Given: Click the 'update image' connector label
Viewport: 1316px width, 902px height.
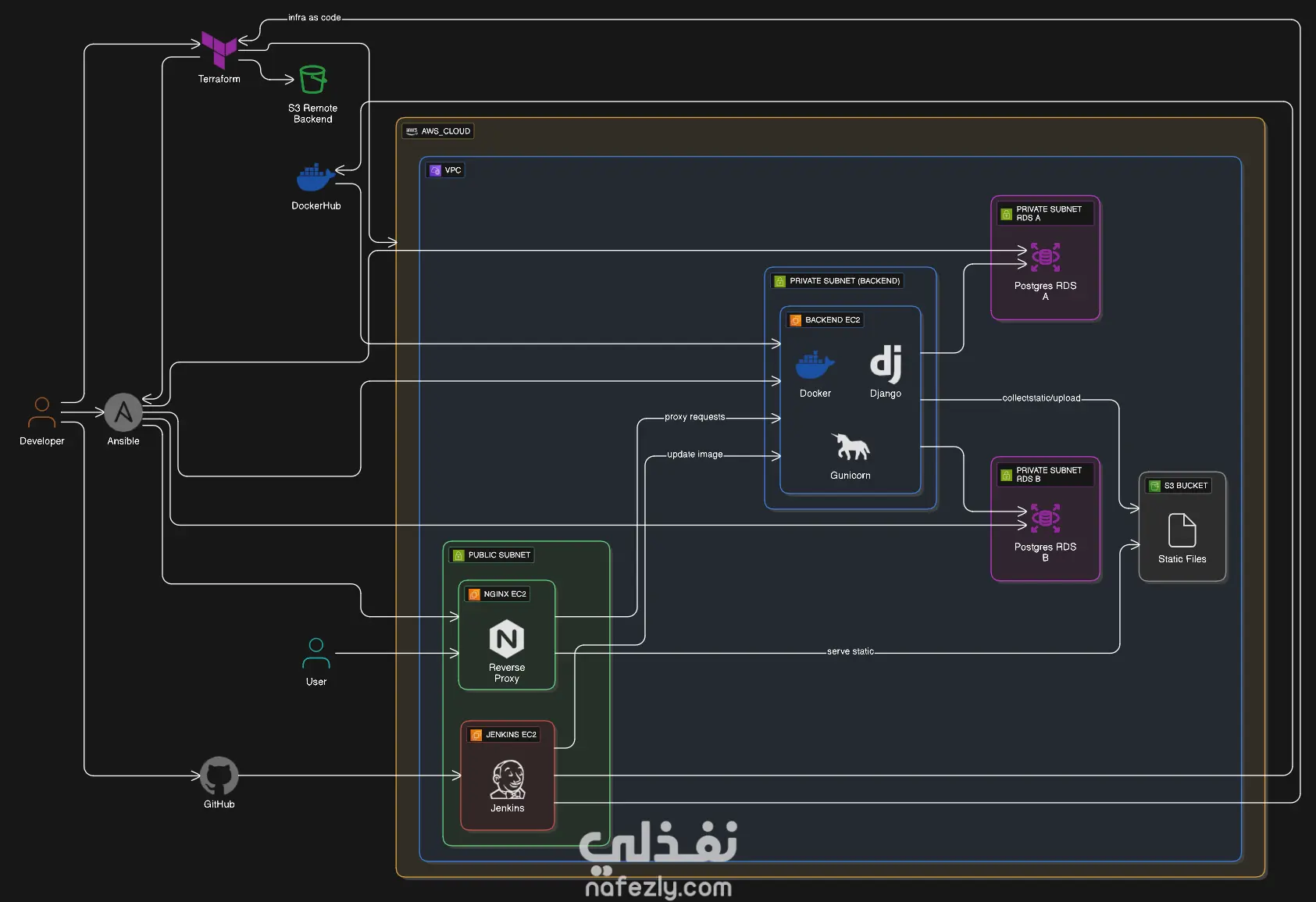Looking at the screenshot, I should coord(695,455).
